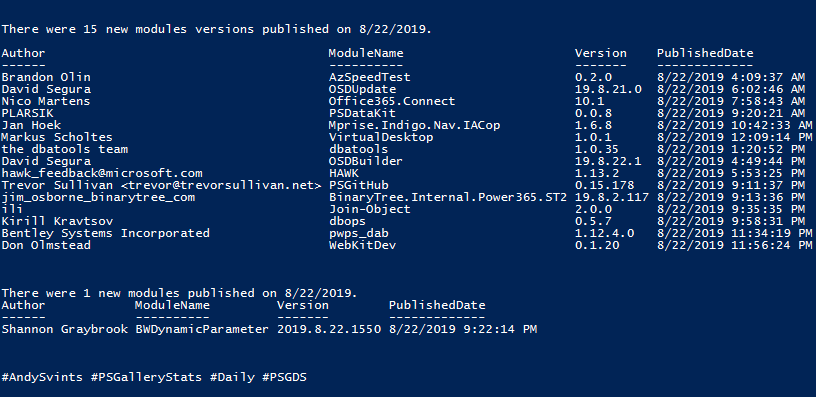Click the AzSpeedTest module name
This screenshot has width=816, height=397.
[369, 78]
